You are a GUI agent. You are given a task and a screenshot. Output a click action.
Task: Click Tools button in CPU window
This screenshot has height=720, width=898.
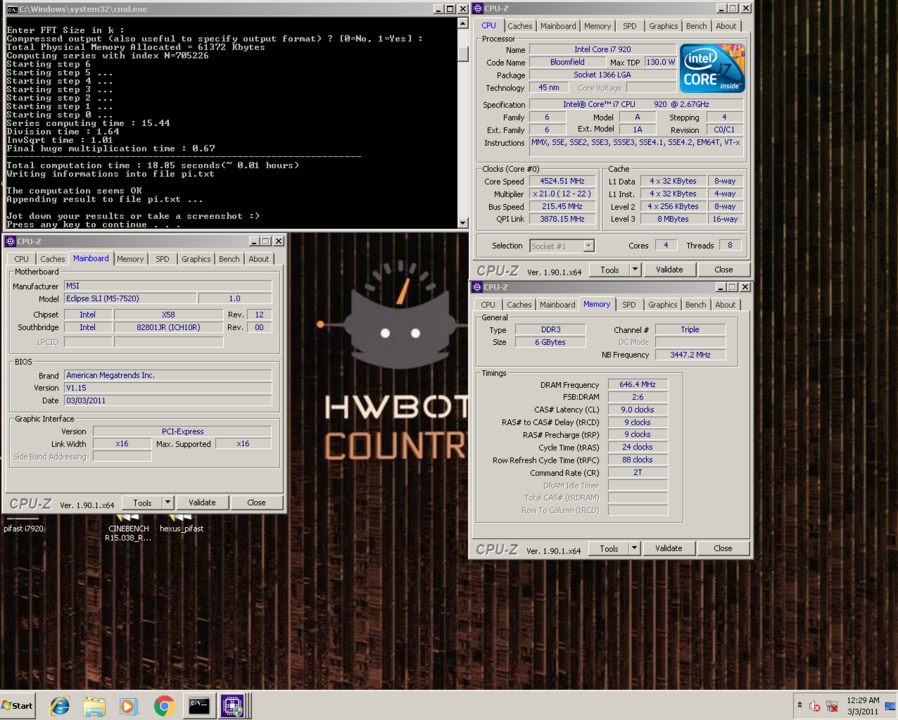(x=609, y=270)
